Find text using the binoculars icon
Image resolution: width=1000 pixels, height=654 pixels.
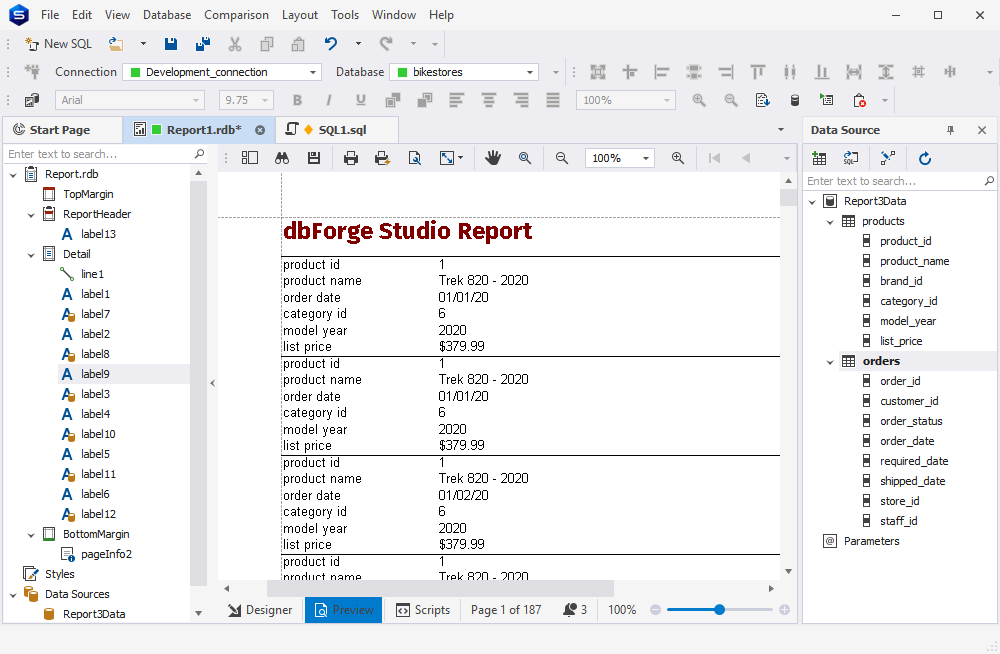pyautogui.click(x=282, y=158)
